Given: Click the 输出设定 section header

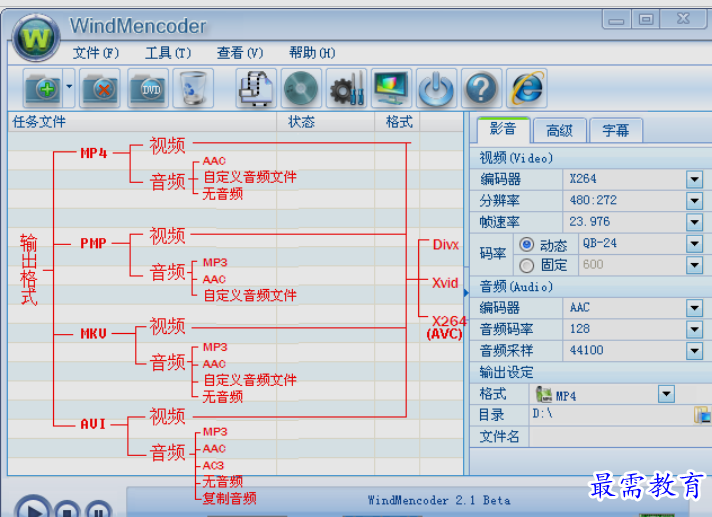Looking at the screenshot, I should click(x=590, y=373).
